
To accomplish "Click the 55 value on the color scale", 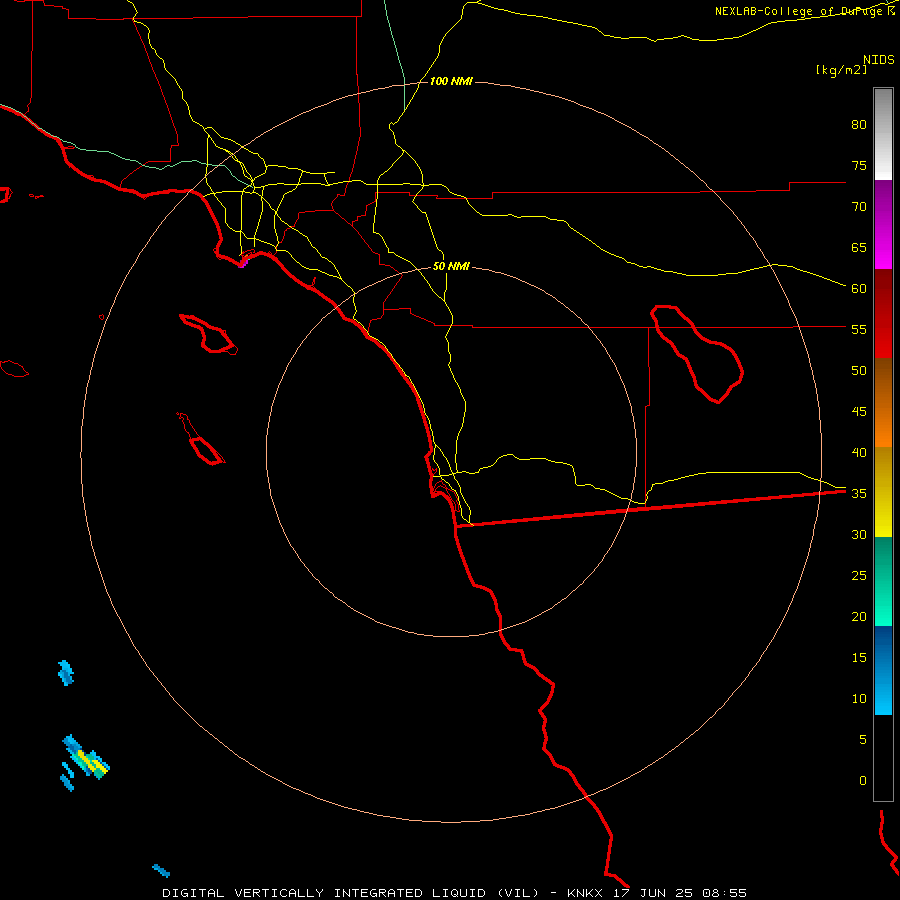I will (x=859, y=329).
